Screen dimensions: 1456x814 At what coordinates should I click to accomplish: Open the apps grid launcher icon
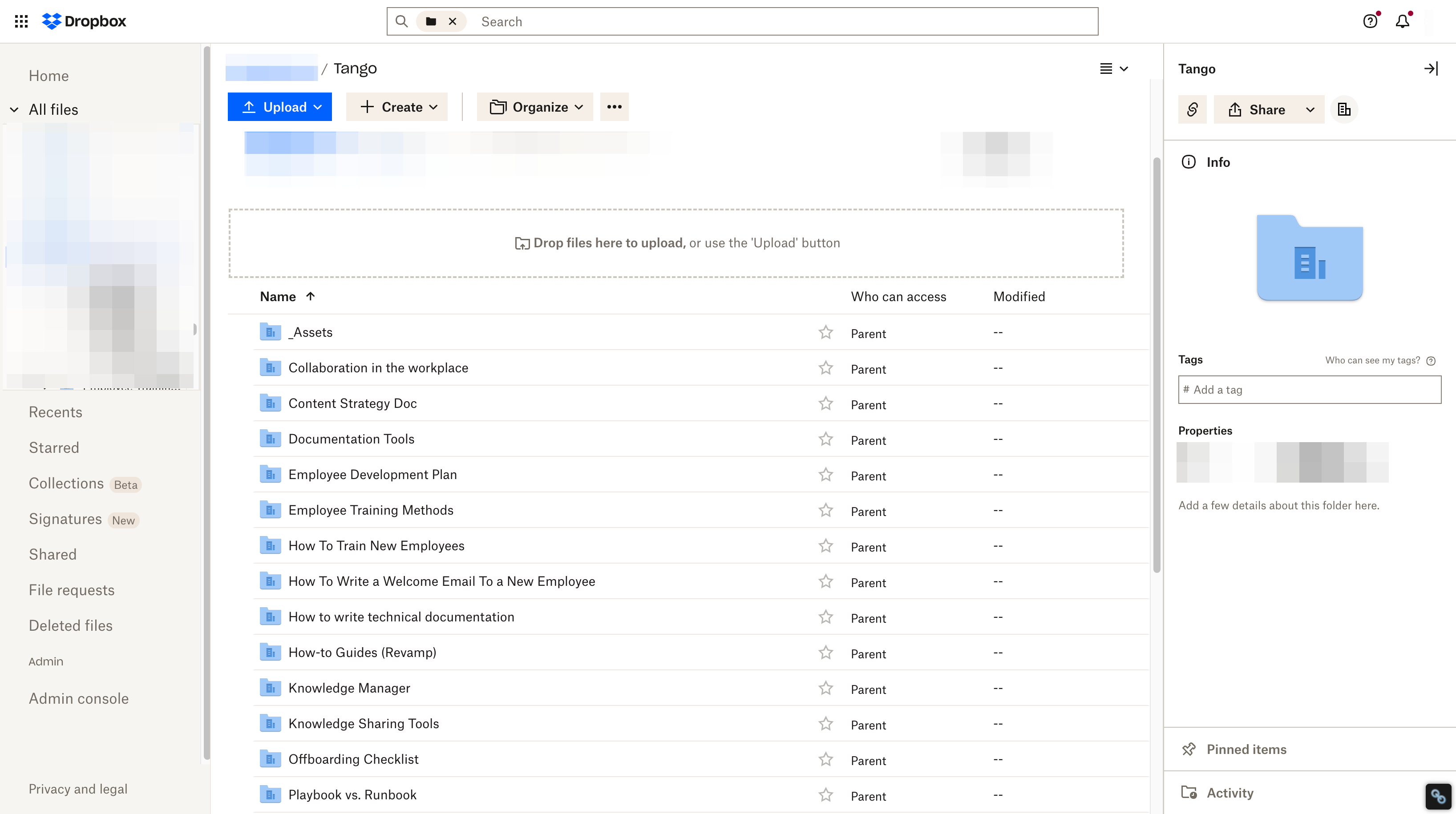coord(21,21)
